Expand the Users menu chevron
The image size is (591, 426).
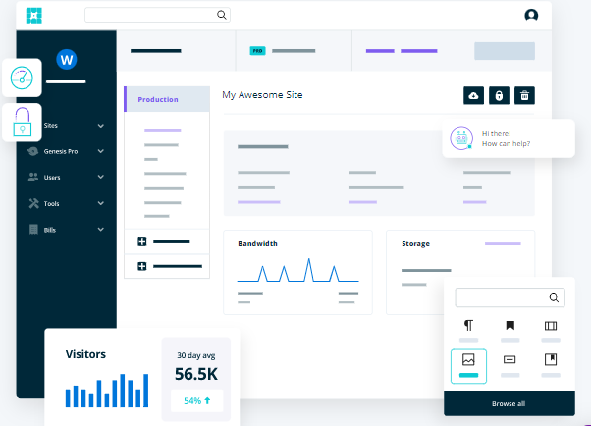(x=101, y=177)
